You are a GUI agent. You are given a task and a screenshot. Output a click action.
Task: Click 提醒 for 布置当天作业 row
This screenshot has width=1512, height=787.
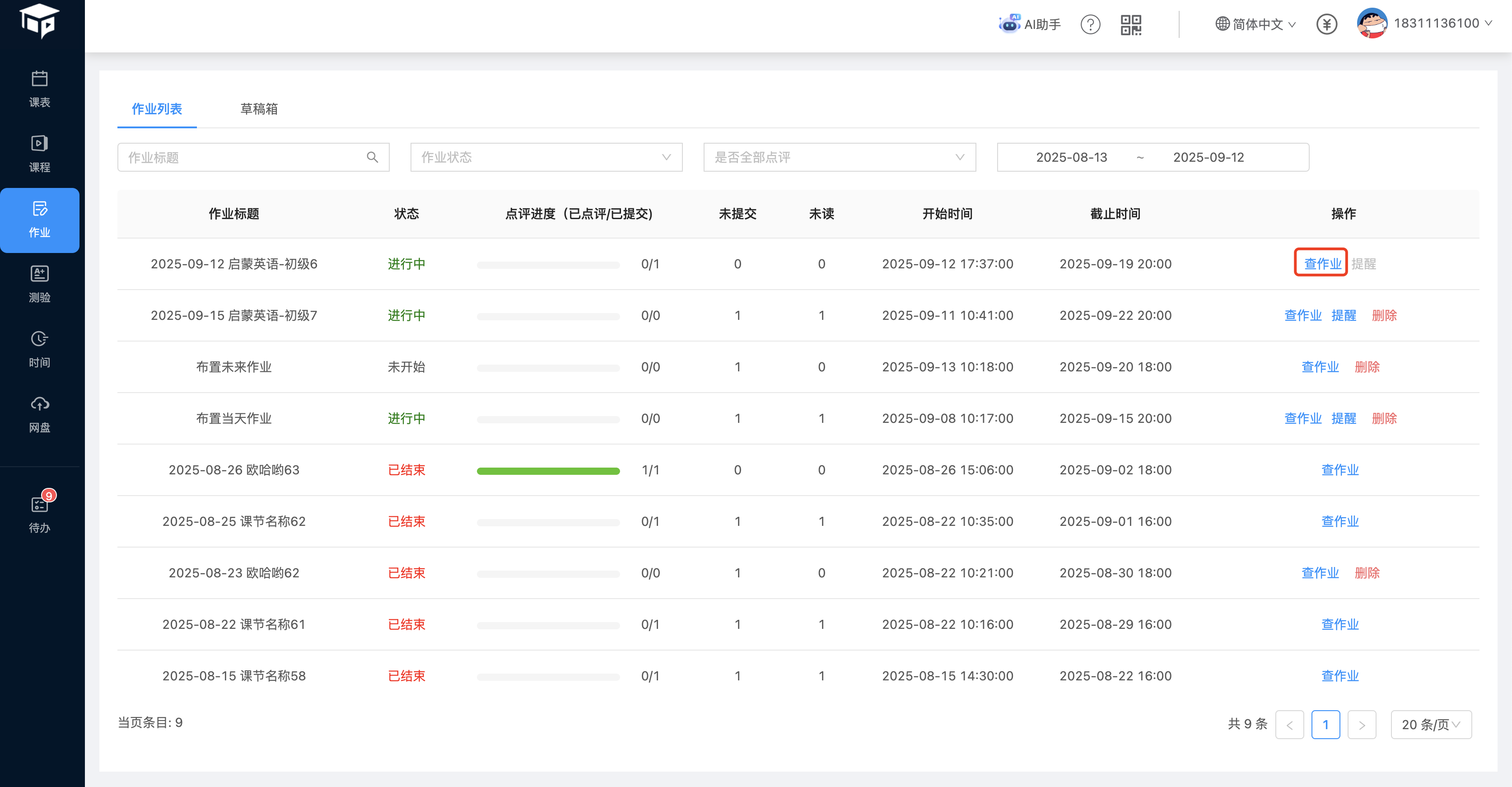click(1344, 418)
